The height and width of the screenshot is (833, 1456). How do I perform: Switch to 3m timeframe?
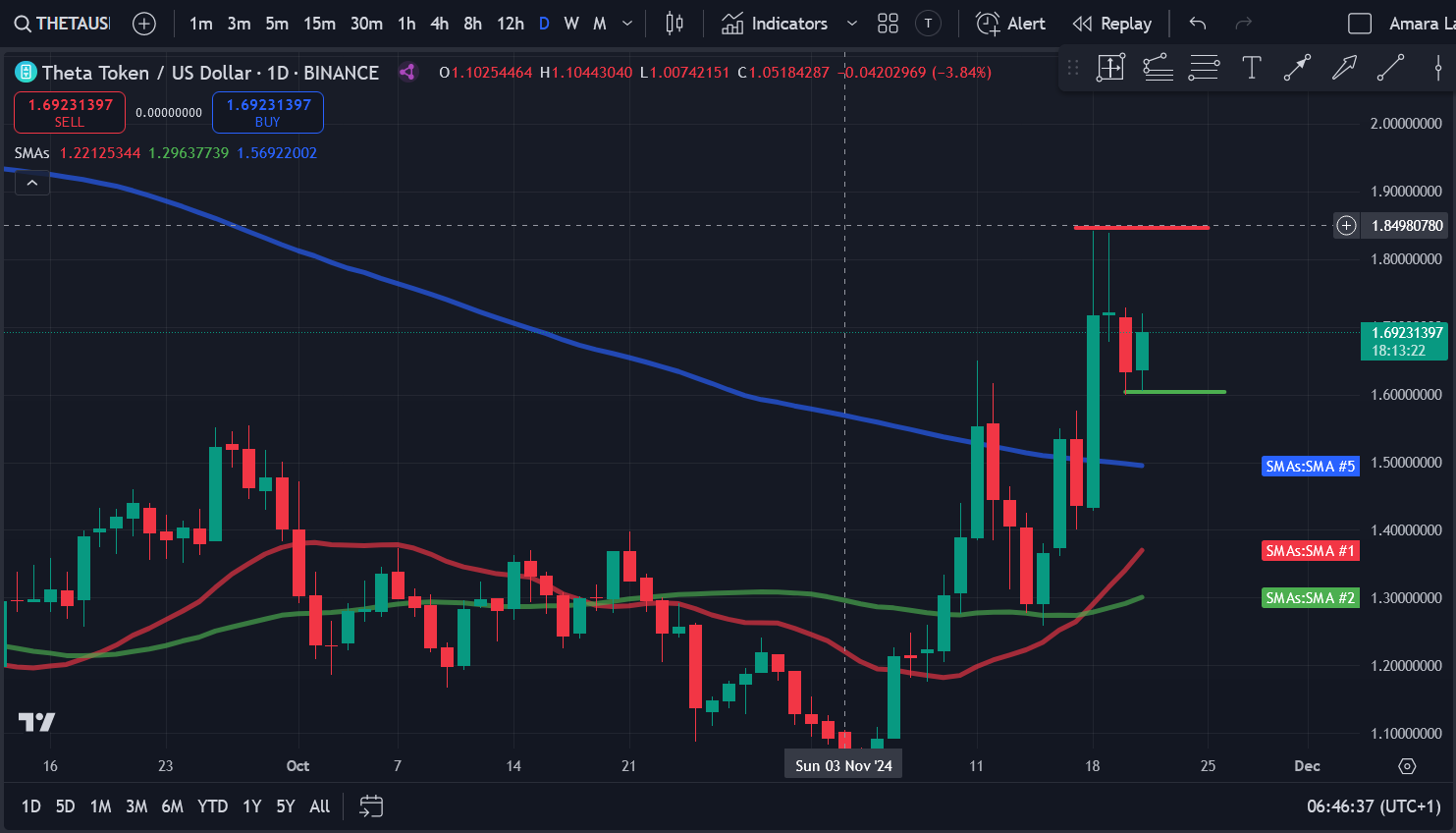coord(239,24)
